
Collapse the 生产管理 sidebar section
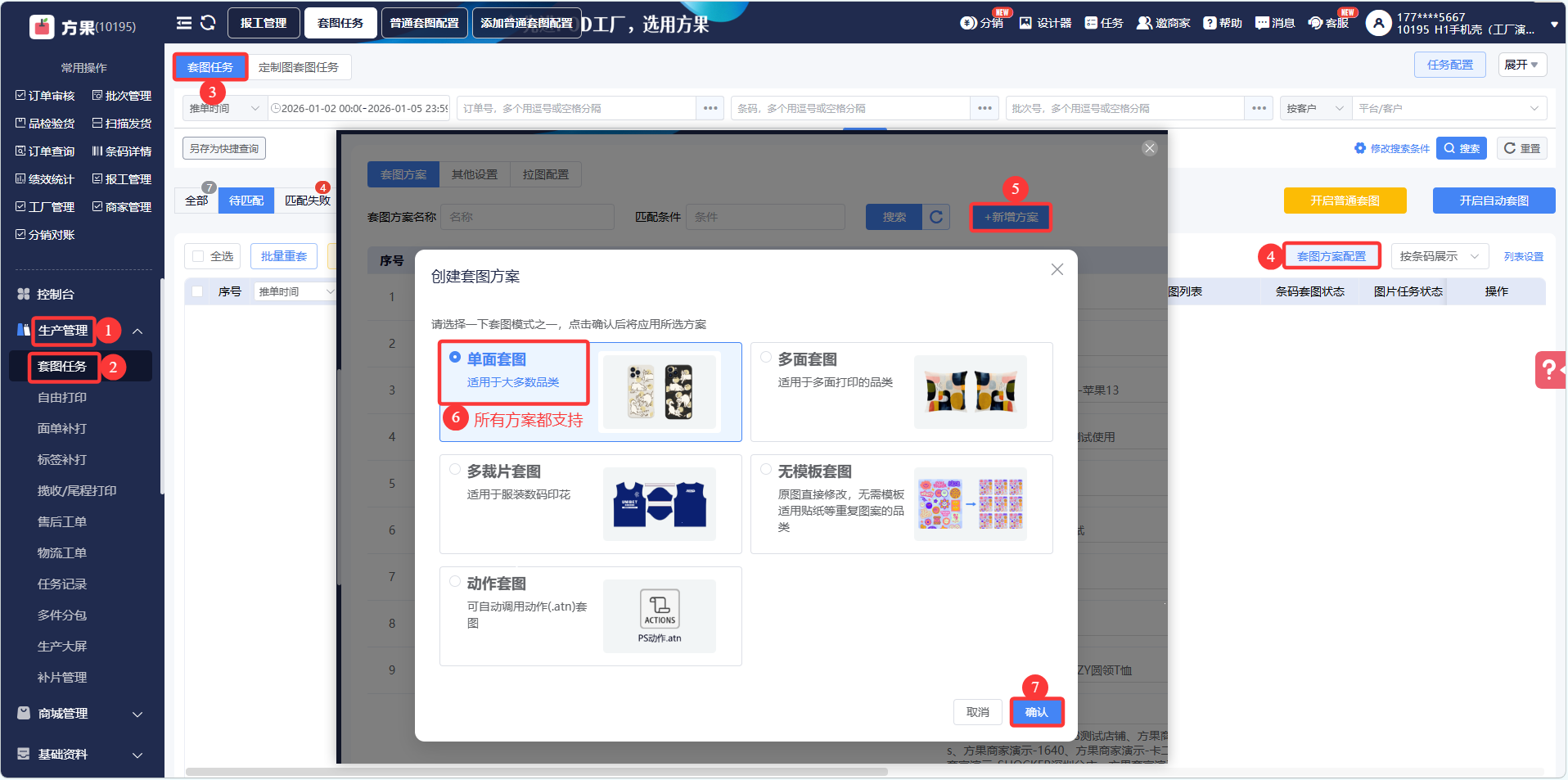[x=137, y=331]
